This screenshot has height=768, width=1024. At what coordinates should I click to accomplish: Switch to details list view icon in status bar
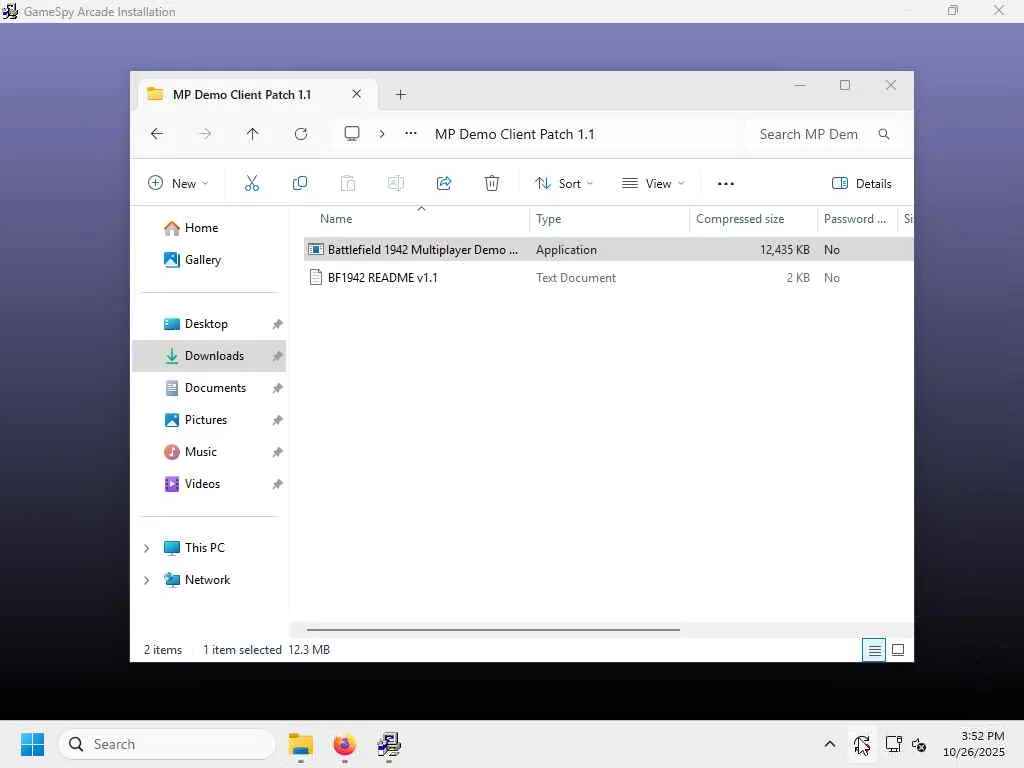click(874, 650)
